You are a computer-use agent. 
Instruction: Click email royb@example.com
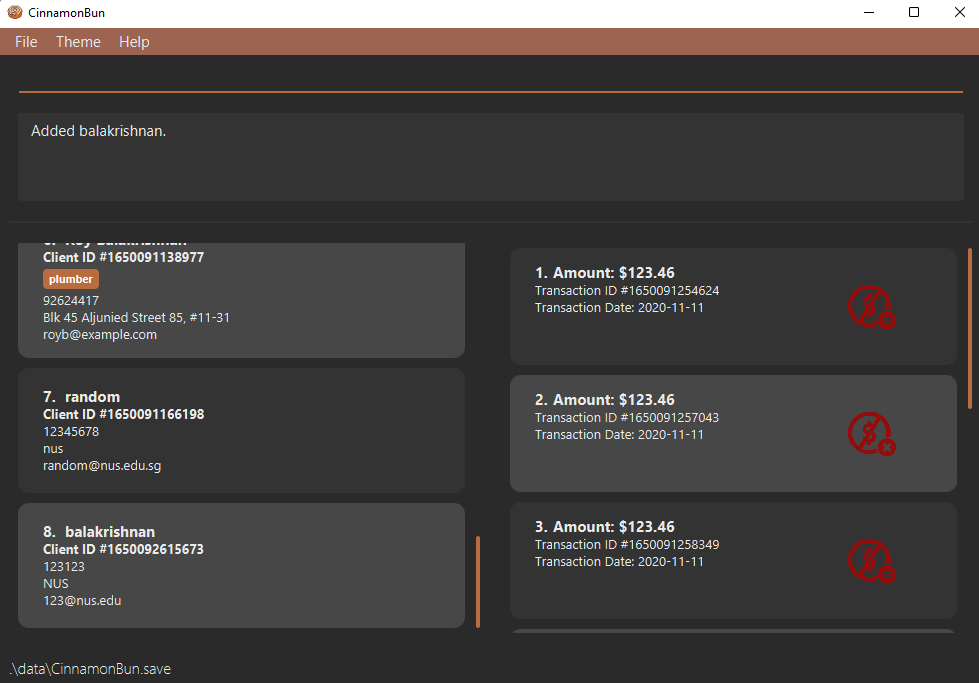tap(100, 335)
